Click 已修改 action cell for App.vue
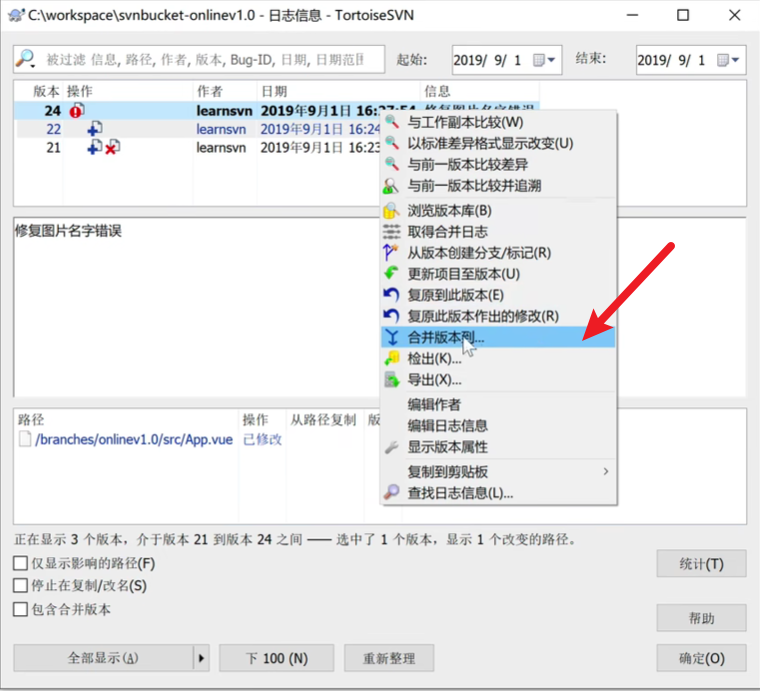The height and width of the screenshot is (691, 760). point(262,439)
